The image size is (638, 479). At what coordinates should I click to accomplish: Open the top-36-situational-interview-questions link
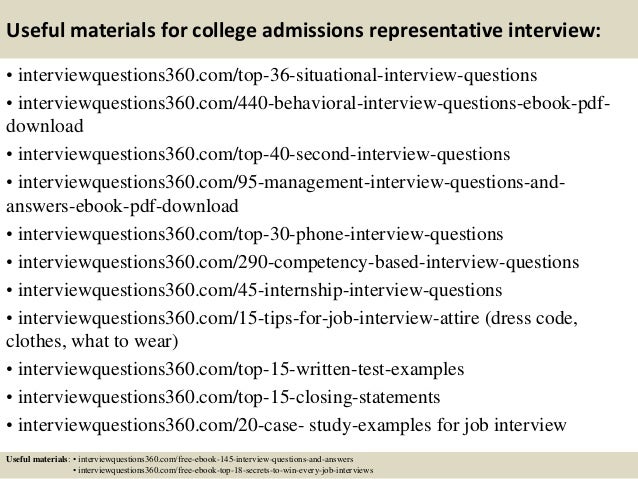point(277,76)
